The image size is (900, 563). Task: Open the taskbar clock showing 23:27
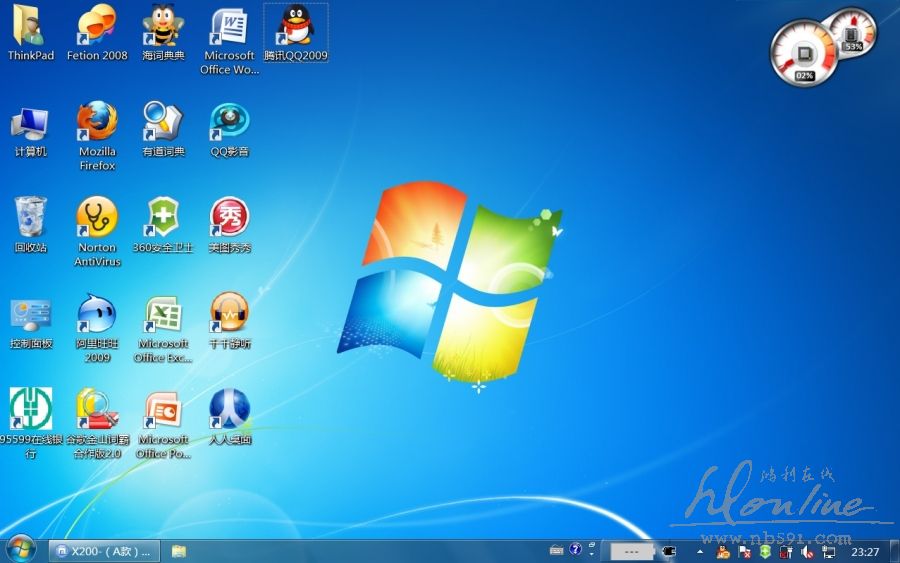(865, 551)
